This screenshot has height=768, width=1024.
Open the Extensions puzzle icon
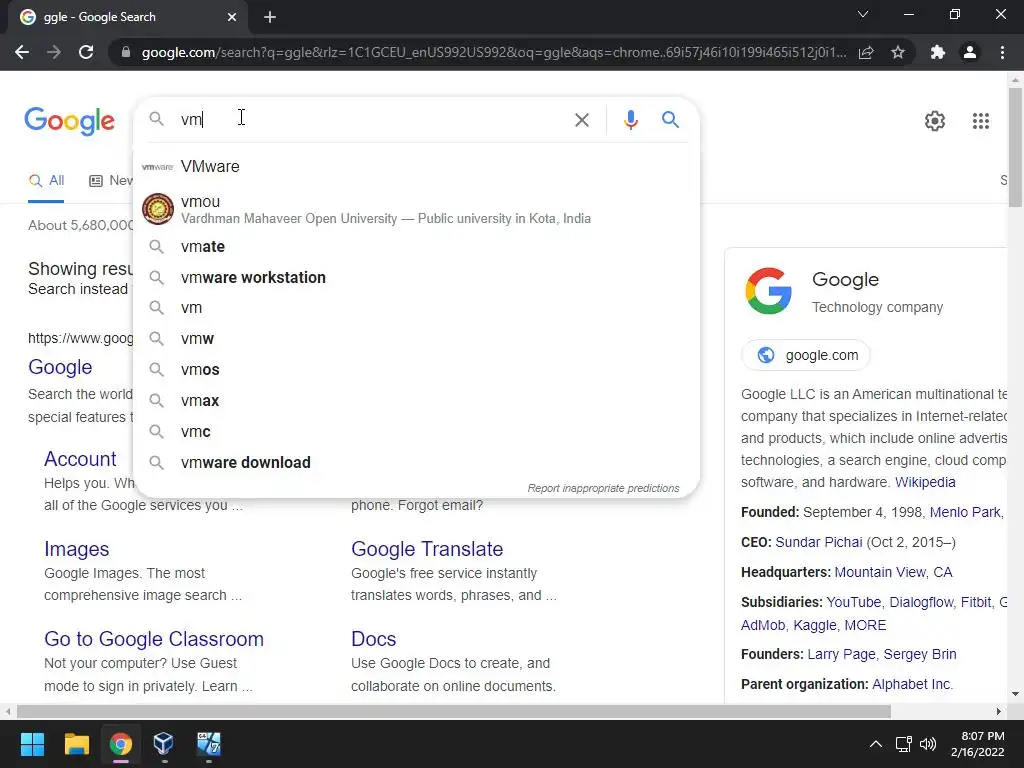[938, 52]
